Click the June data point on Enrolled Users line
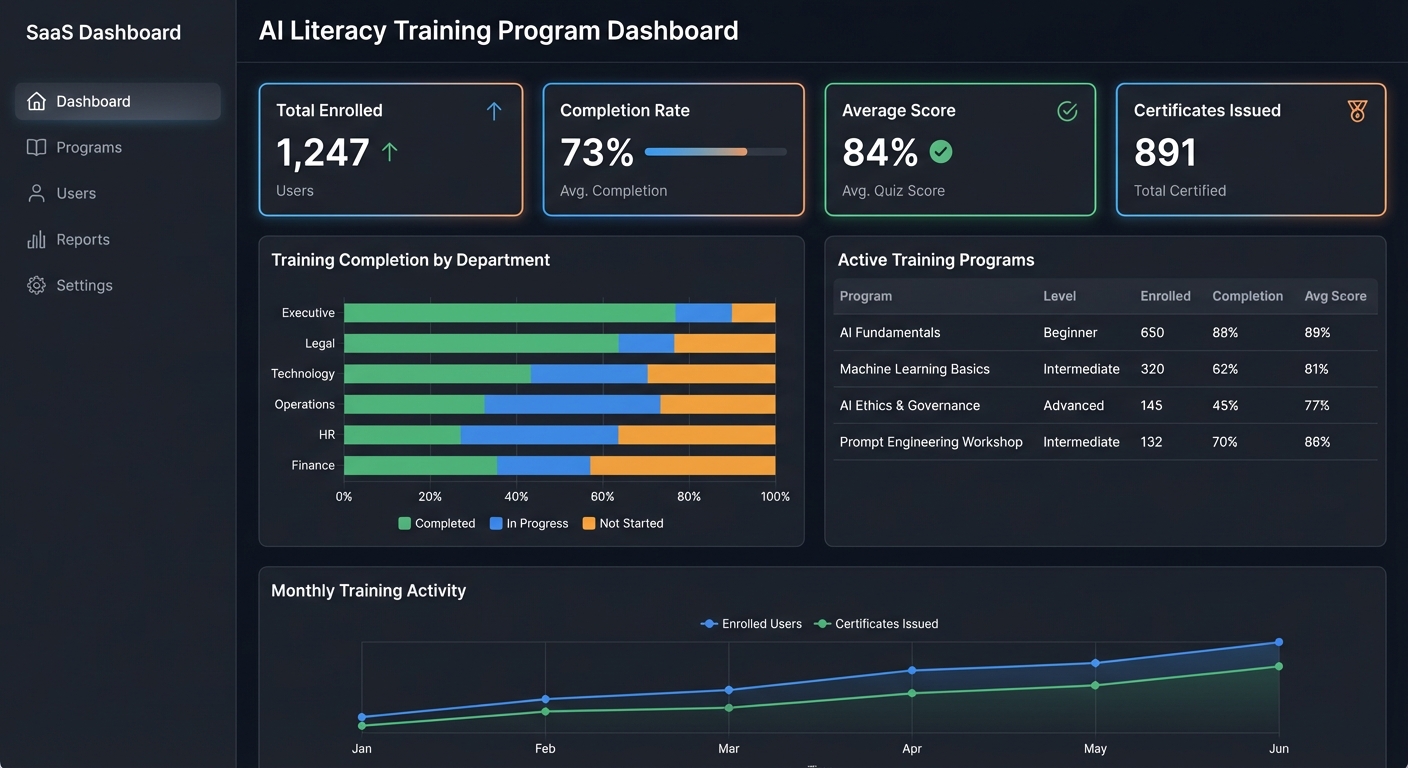The height and width of the screenshot is (768, 1408). coord(1278,643)
